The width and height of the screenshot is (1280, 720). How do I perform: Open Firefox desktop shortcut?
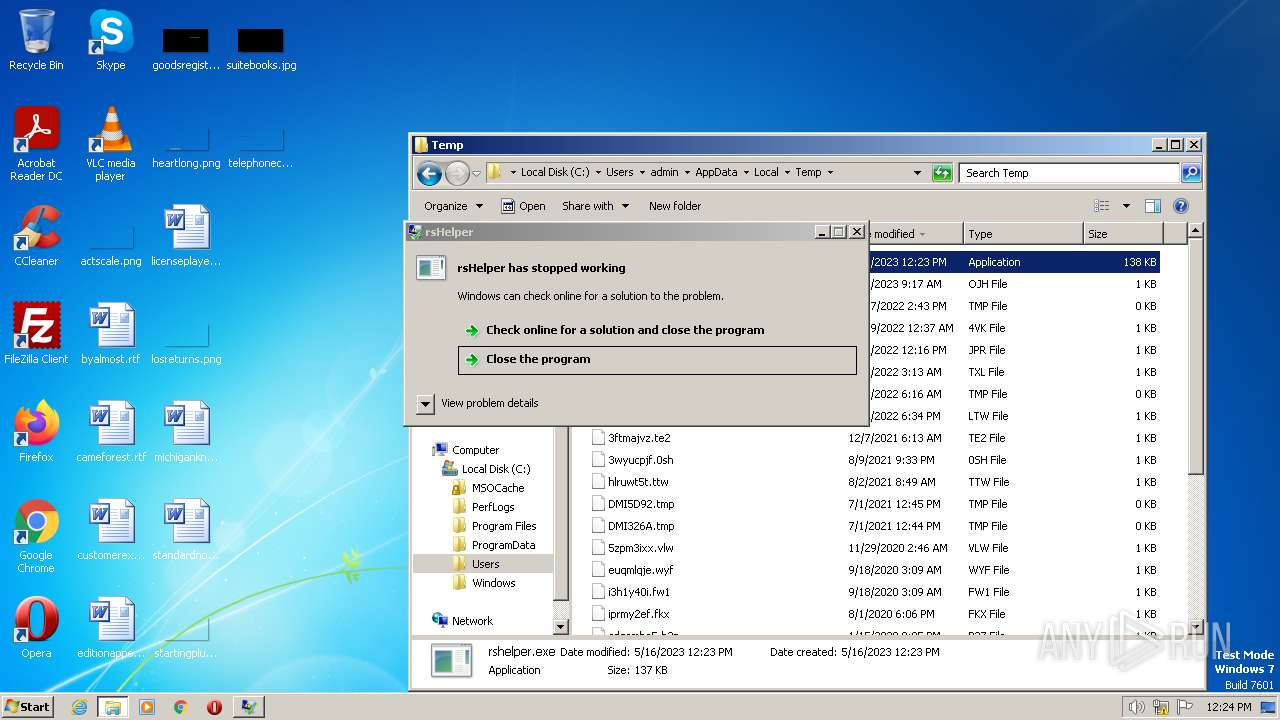coord(36,432)
